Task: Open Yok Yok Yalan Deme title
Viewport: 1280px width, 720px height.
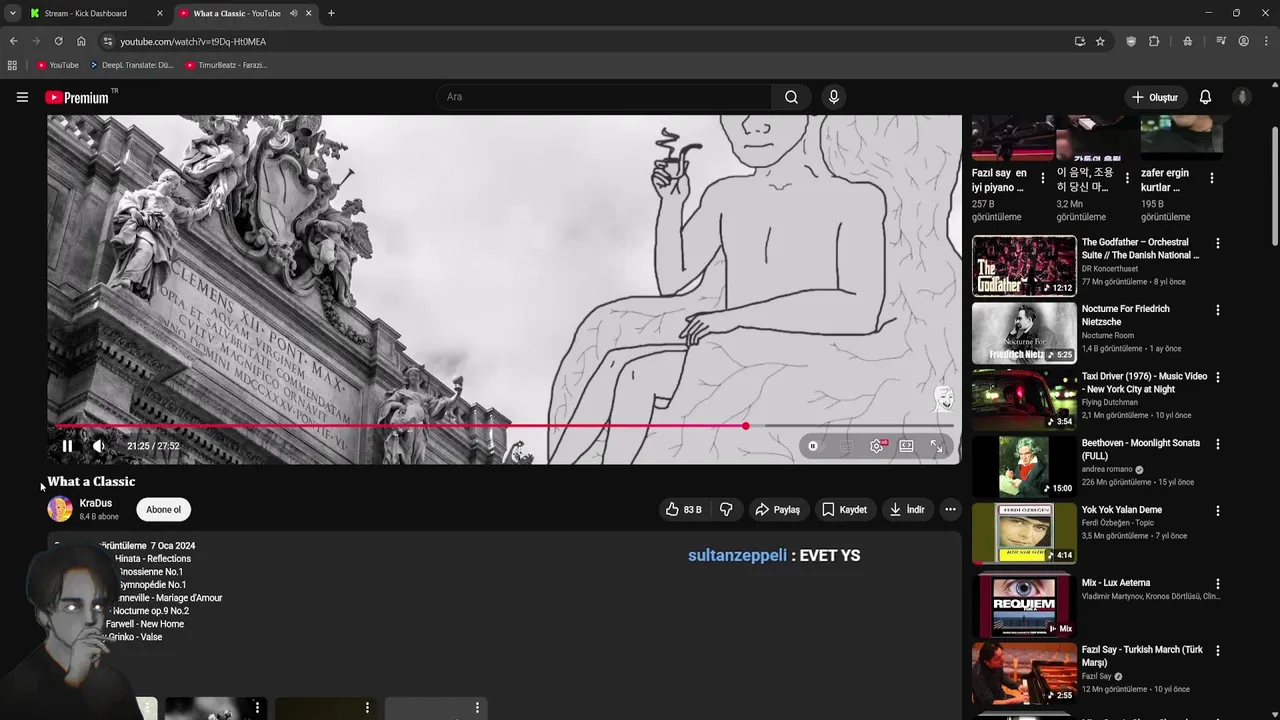Action: click(x=1121, y=510)
